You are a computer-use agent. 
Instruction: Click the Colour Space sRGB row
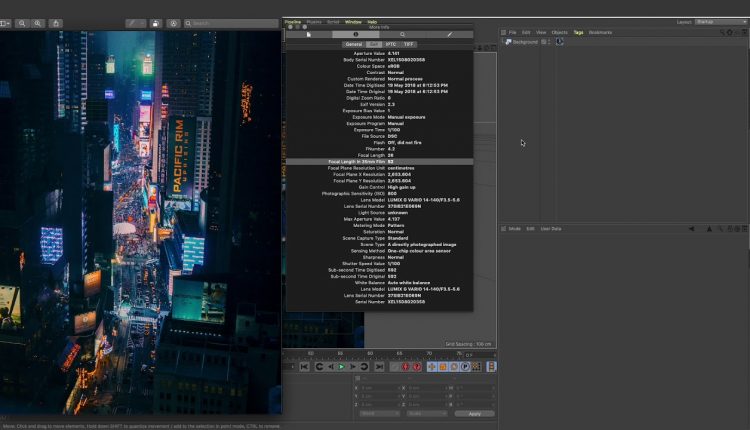[380, 66]
